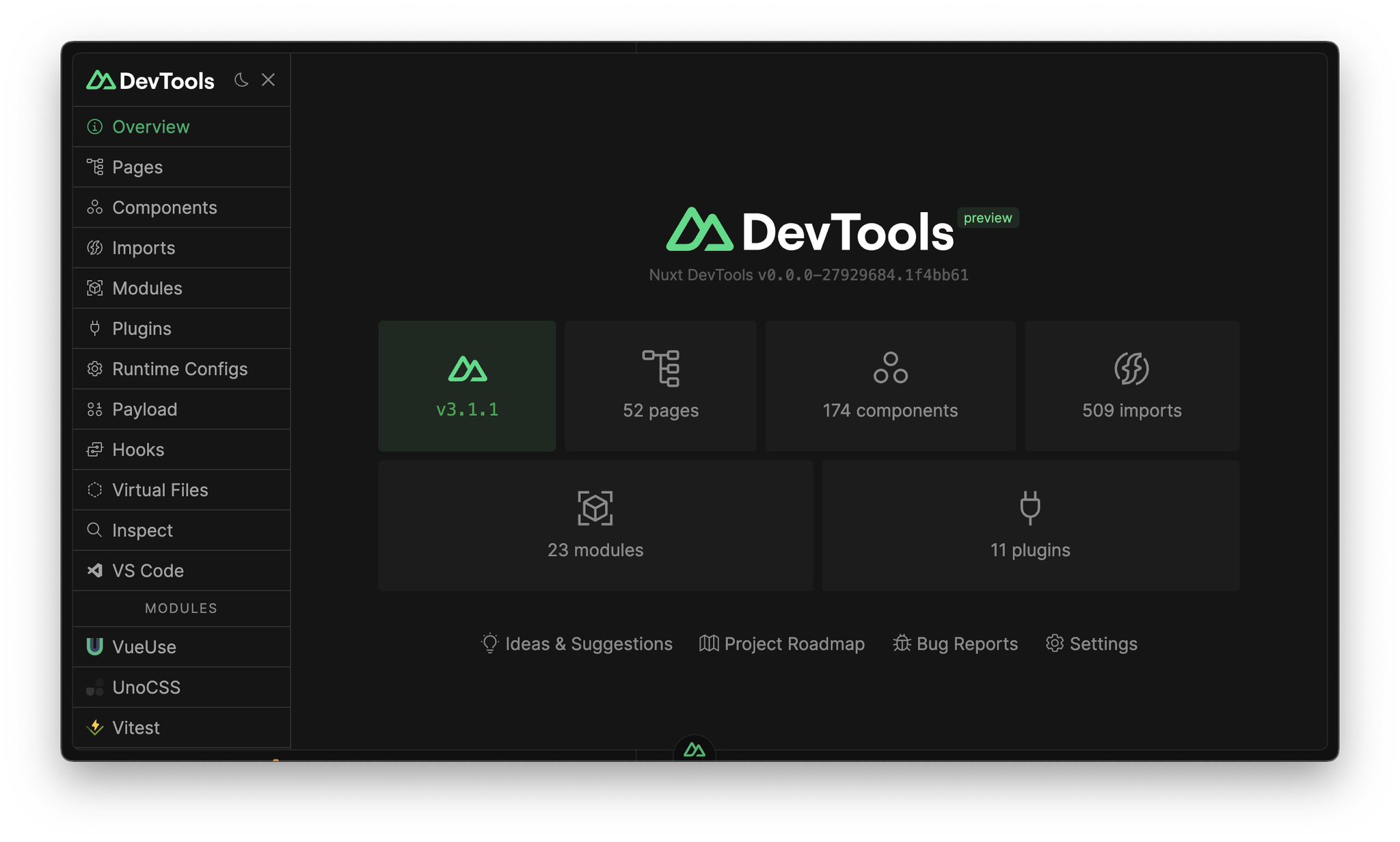Open Bug Reports link
This screenshot has width=1400, height=842.
click(x=956, y=644)
